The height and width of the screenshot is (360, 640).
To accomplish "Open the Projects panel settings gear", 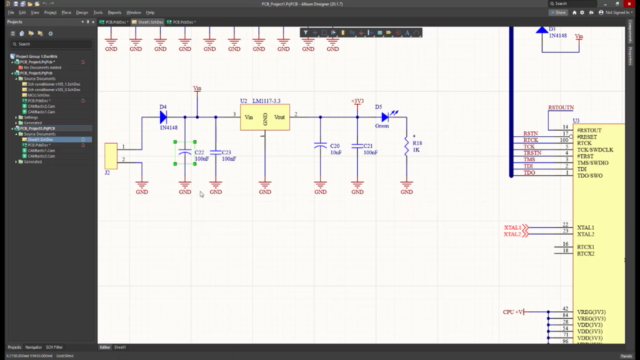I will coord(51,33).
